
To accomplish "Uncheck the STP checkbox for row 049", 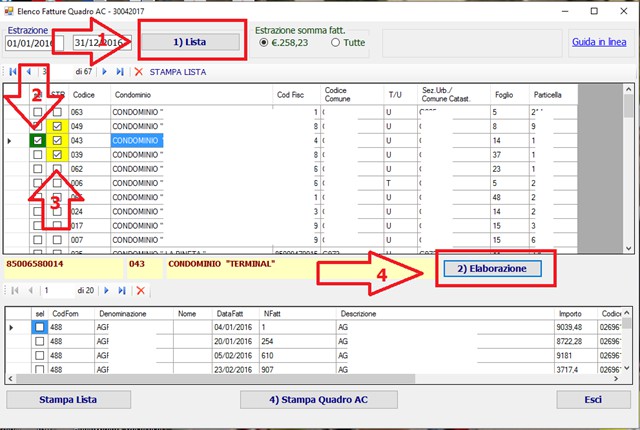I will [57, 126].
